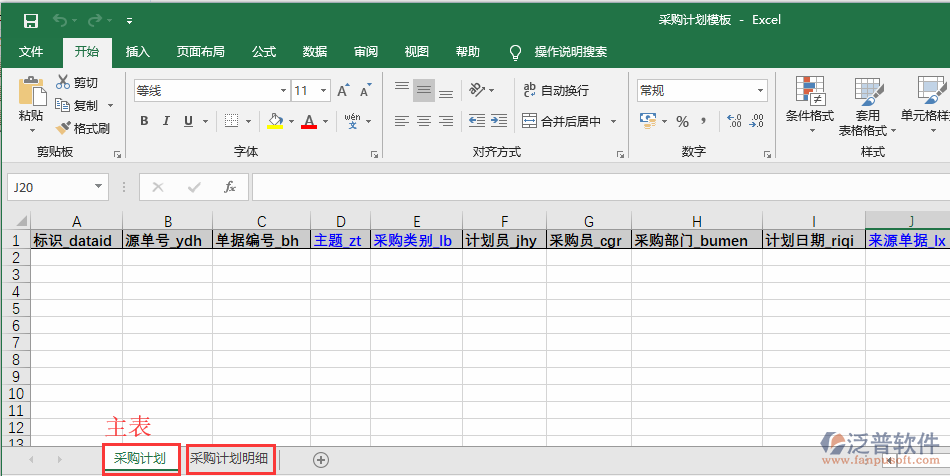Expand the Copy (复制) dropdown arrow
The width and height of the screenshot is (950, 476).
point(110,105)
